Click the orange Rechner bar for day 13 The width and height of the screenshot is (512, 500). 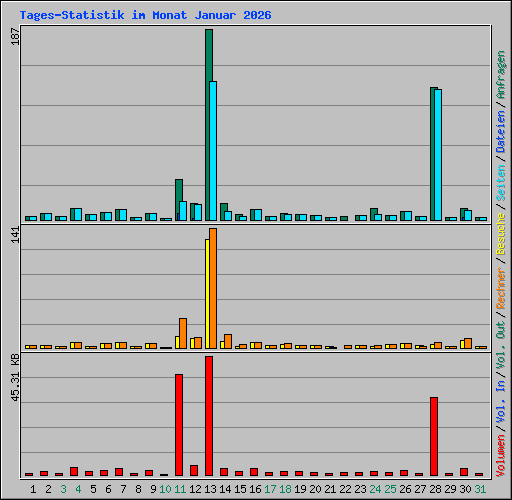pos(213,289)
